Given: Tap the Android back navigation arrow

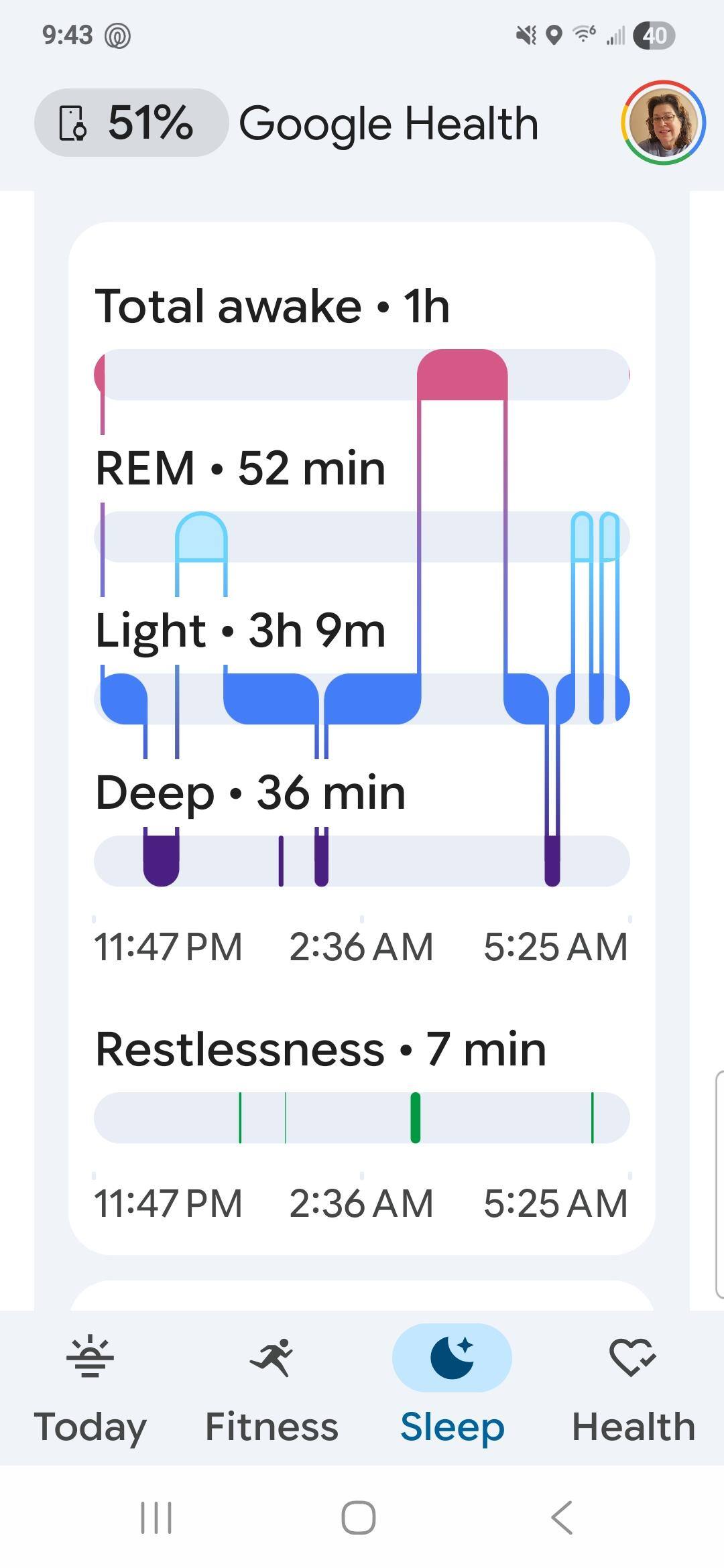Looking at the screenshot, I should tap(562, 1517).
